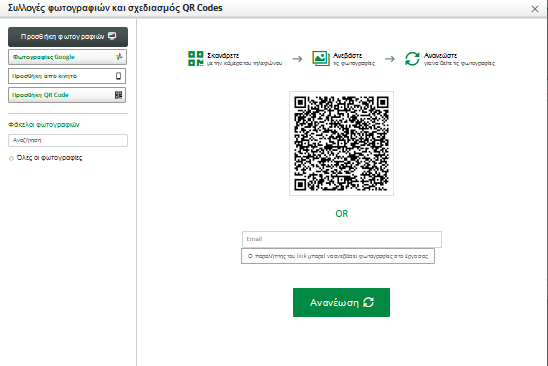Click the Email input field
548x366 pixels.
click(342, 239)
